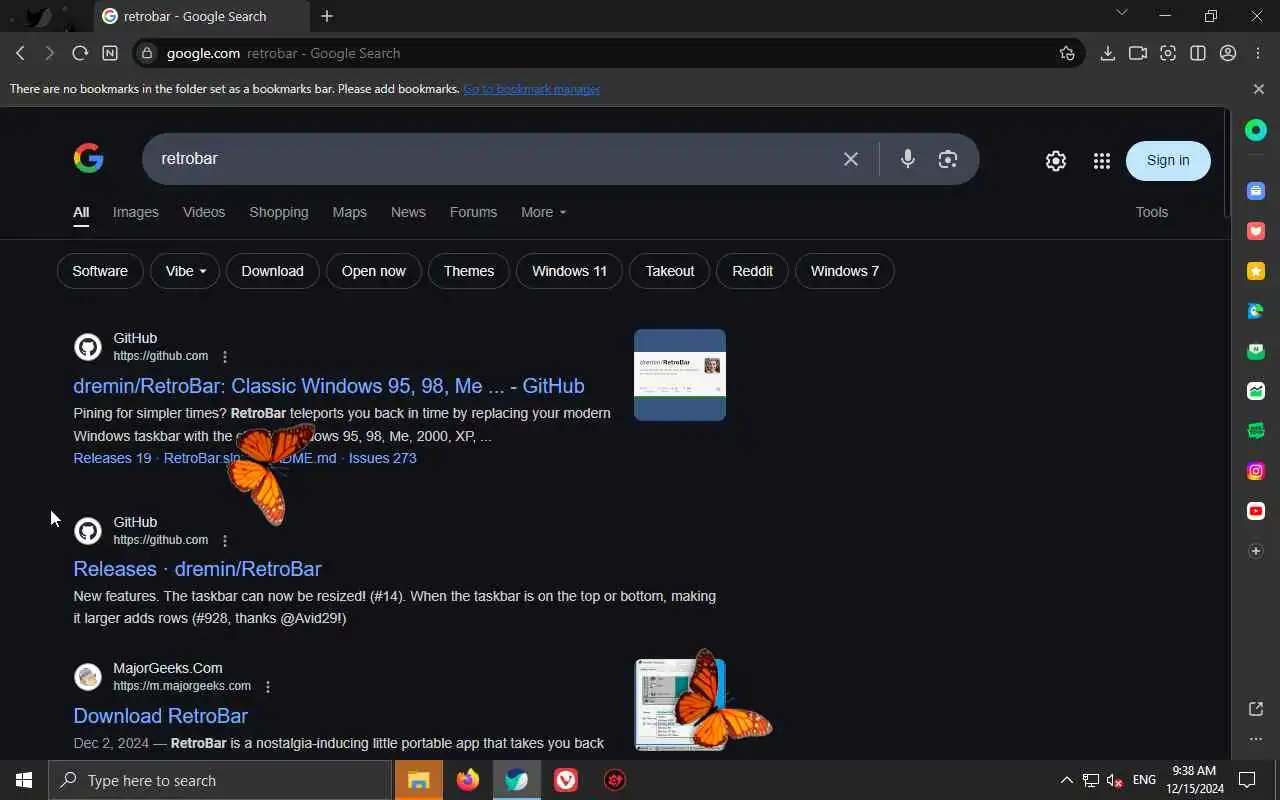Expand the More search categories dropdown
Screen dimensions: 1280x800
coord(543,212)
